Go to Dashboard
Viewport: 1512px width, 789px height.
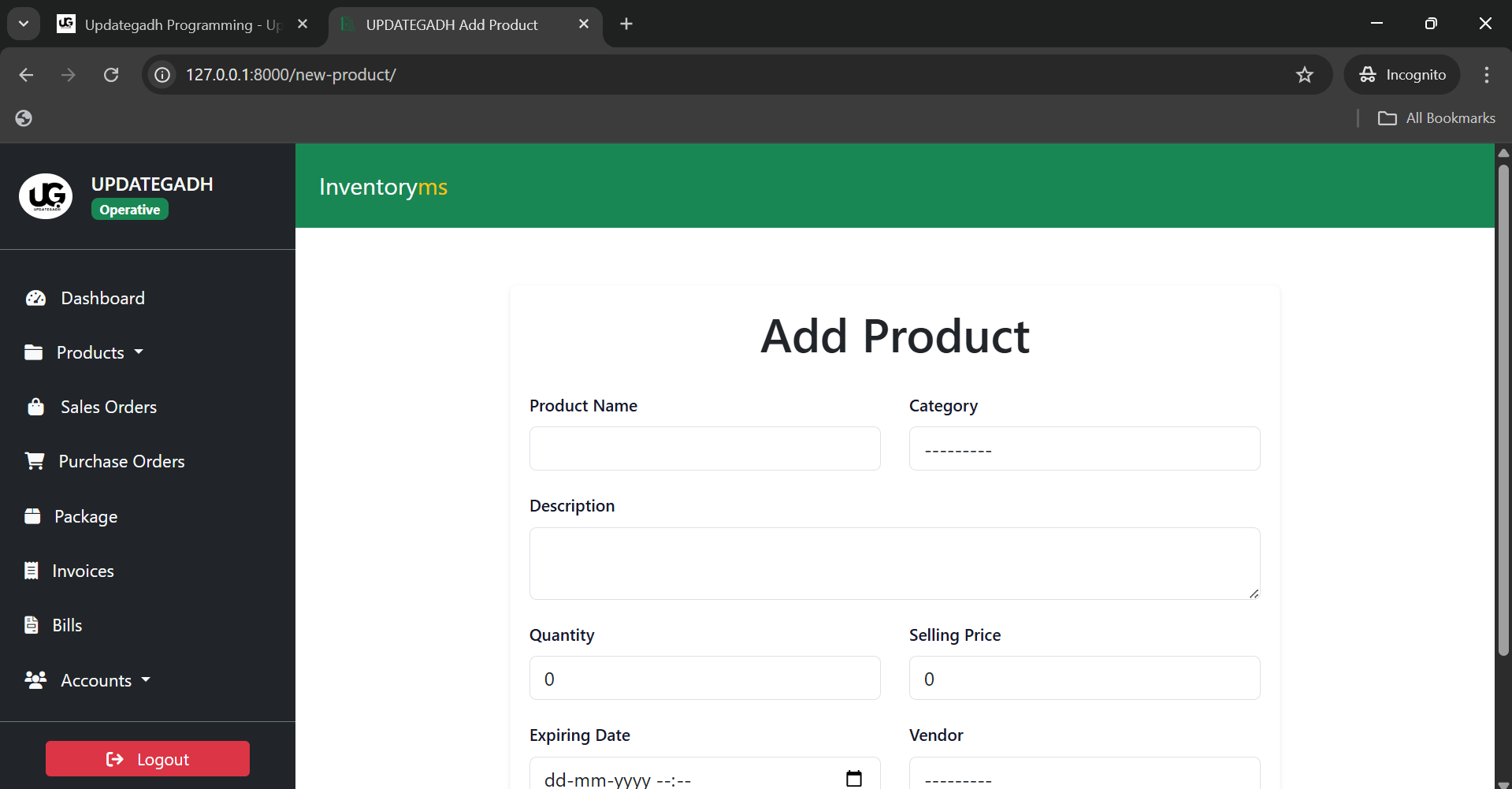pos(102,298)
